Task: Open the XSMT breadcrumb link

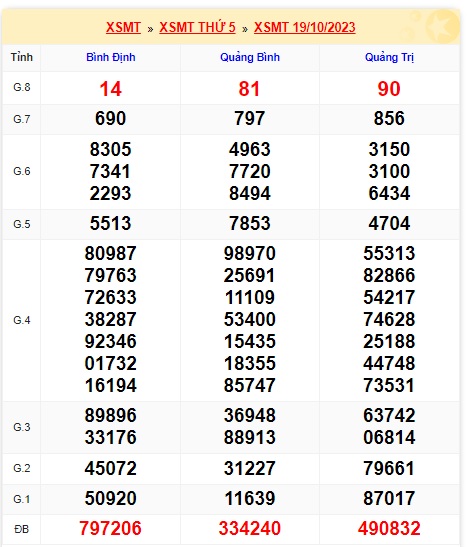Action: [123, 27]
